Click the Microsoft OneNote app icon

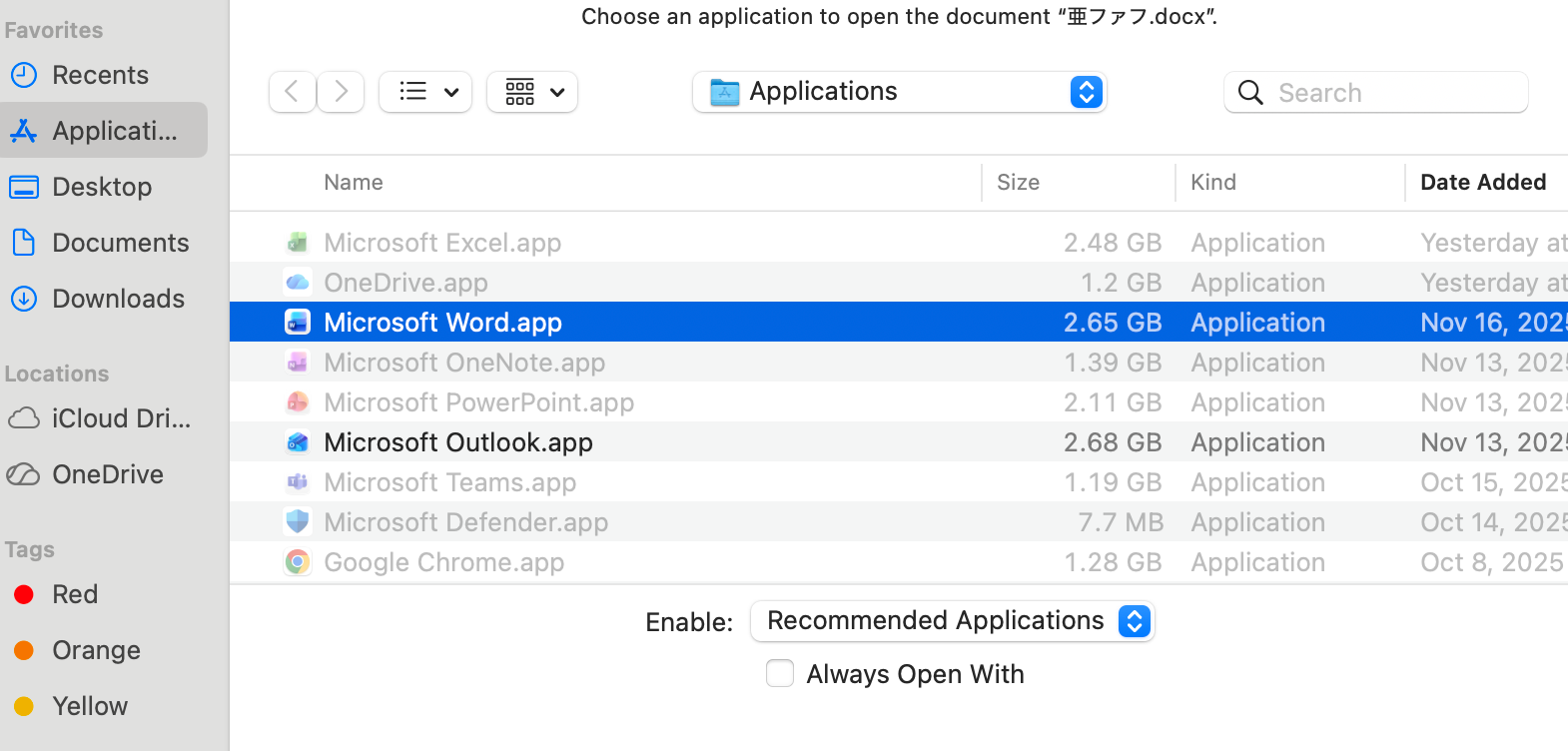click(298, 362)
